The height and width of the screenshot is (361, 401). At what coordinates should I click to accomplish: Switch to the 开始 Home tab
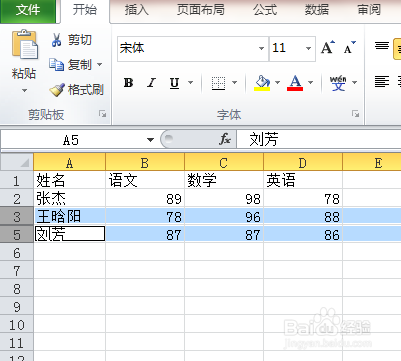point(85,10)
